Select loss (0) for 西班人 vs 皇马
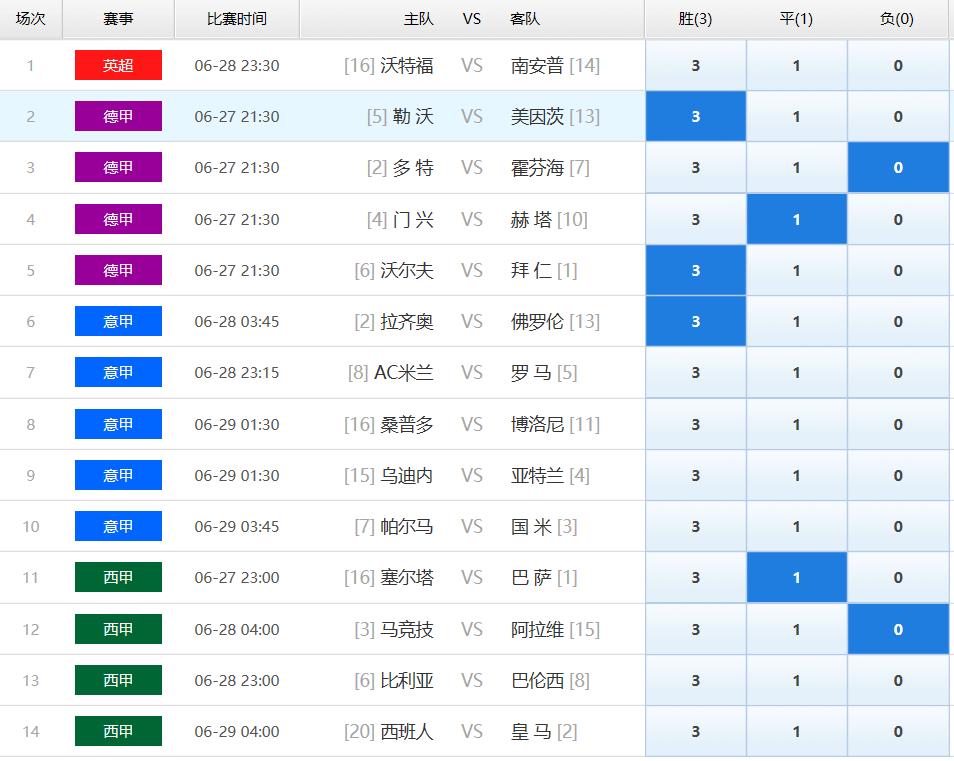Screen dimensions: 954x761 pyautogui.click(x=898, y=731)
